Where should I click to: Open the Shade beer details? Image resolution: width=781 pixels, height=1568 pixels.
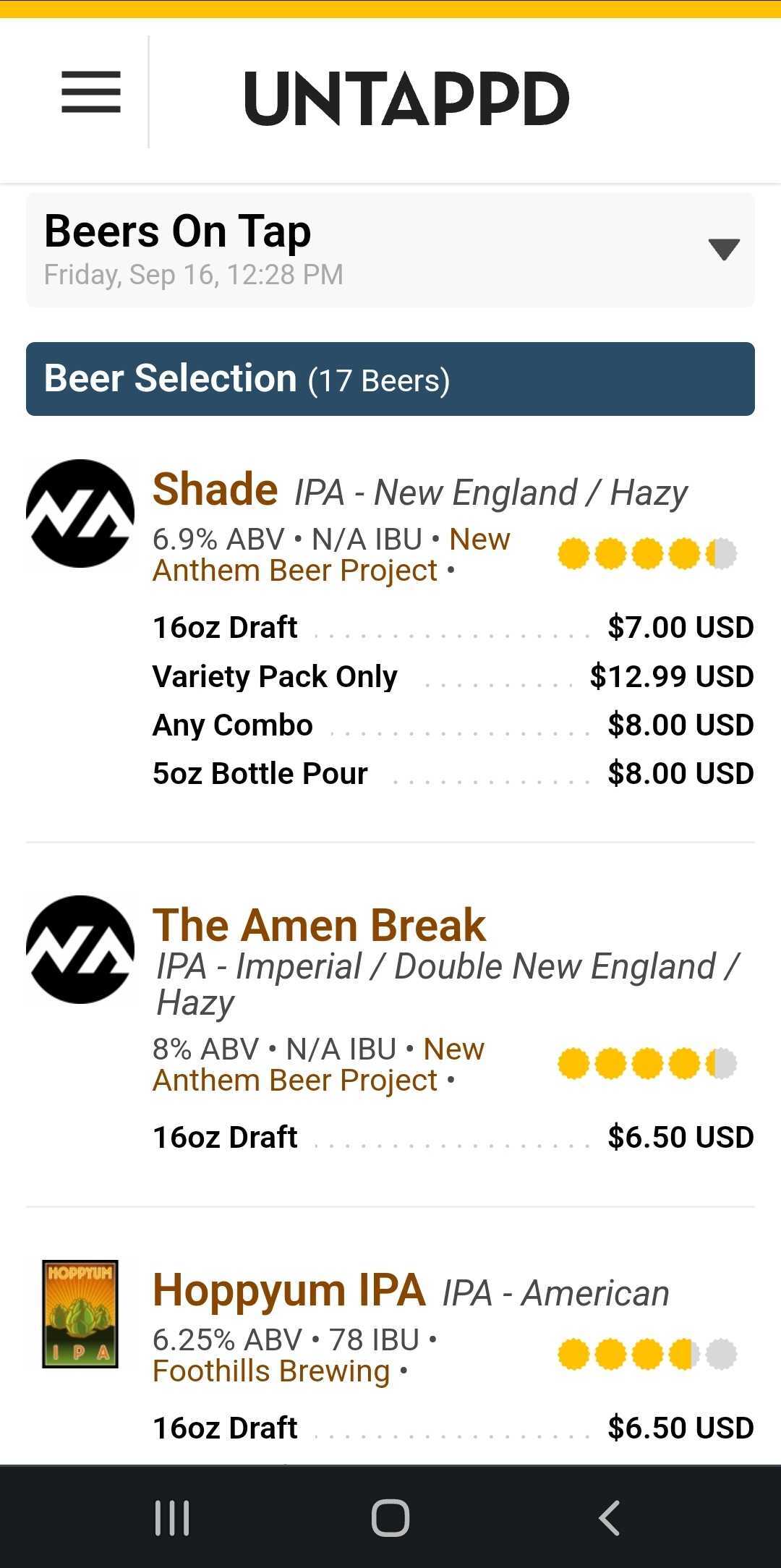coord(215,490)
